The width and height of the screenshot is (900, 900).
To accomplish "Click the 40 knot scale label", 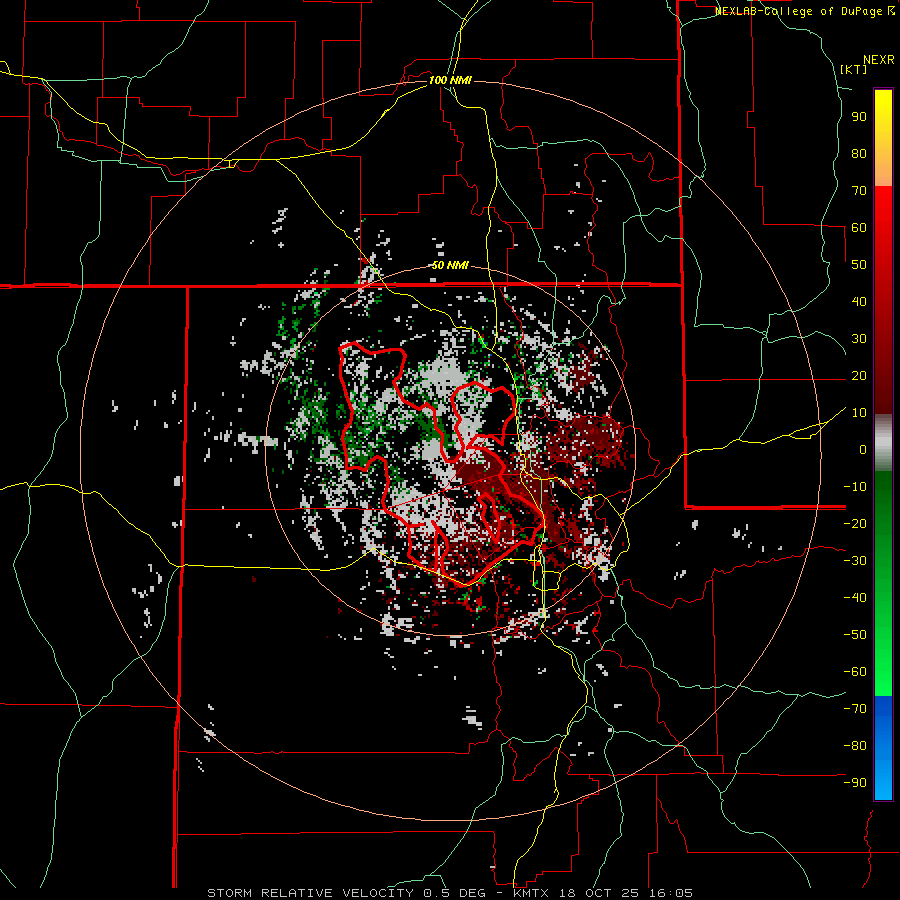I will (859, 301).
